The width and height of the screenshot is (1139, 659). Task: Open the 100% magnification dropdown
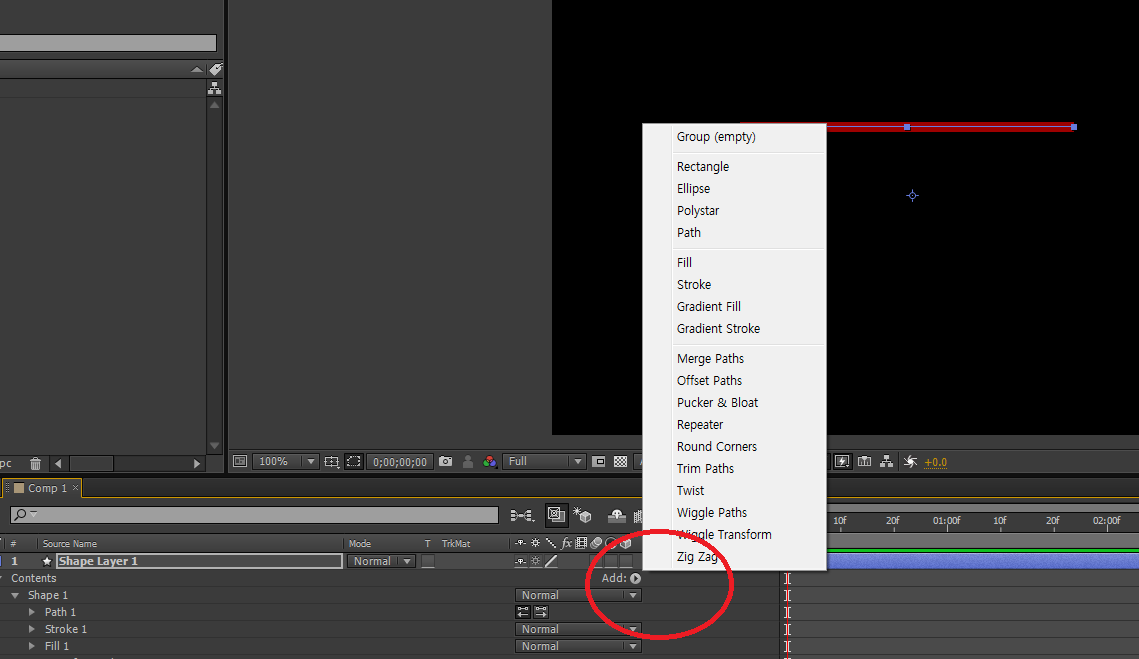pyautogui.click(x=285, y=461)
